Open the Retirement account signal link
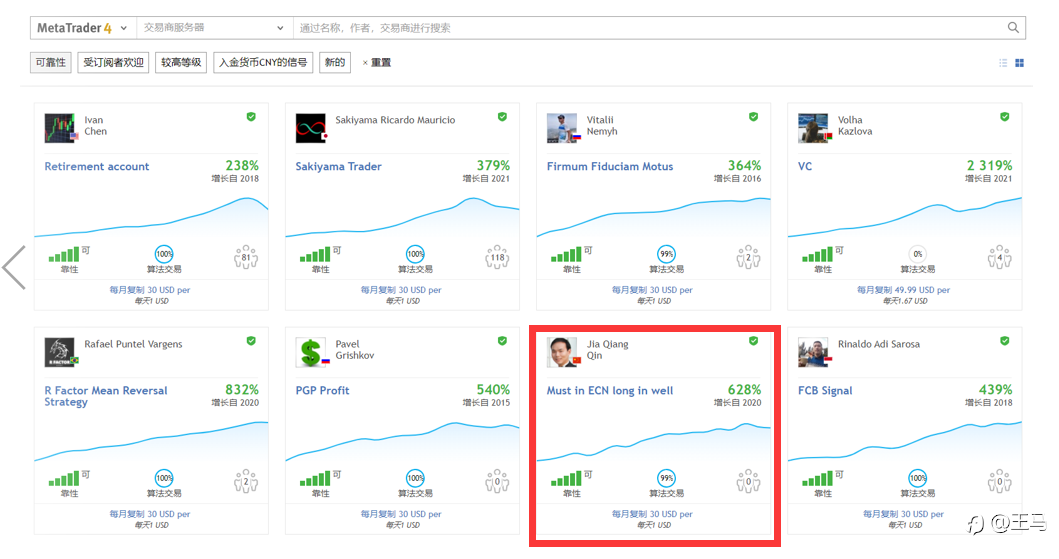 pyautogui.click(x=97, y=166)
